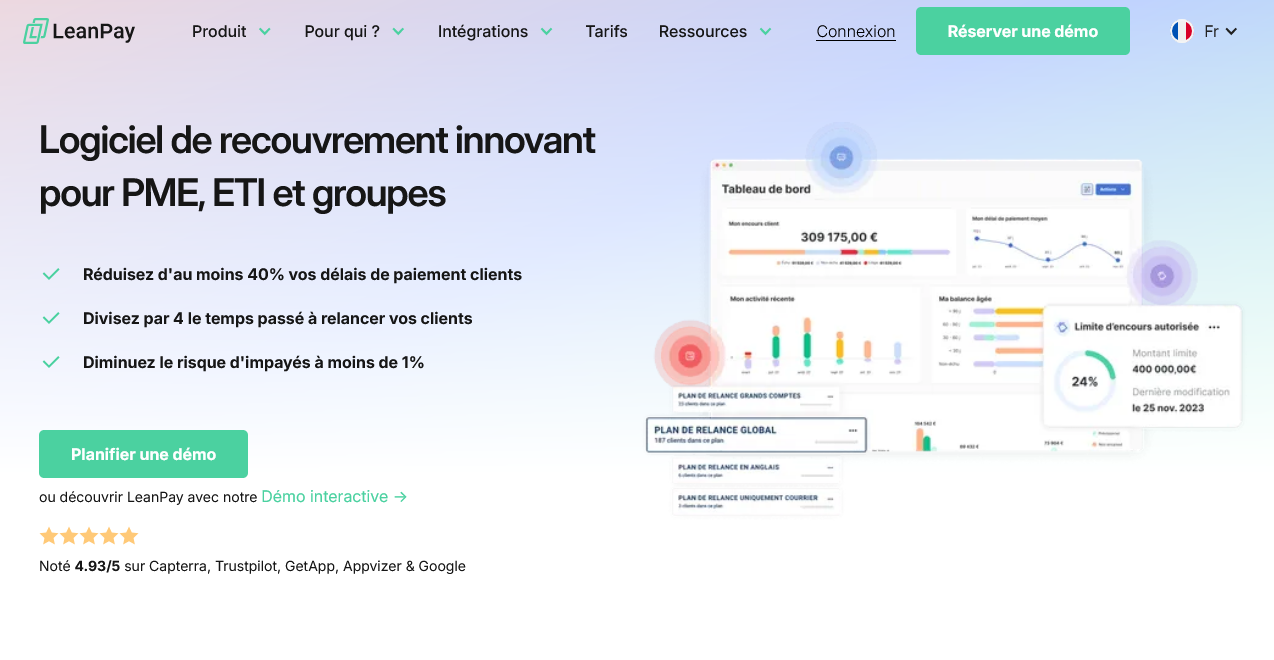
Task: Expand the Intégrations chevron arrow
Action: (x=546, y=31)
